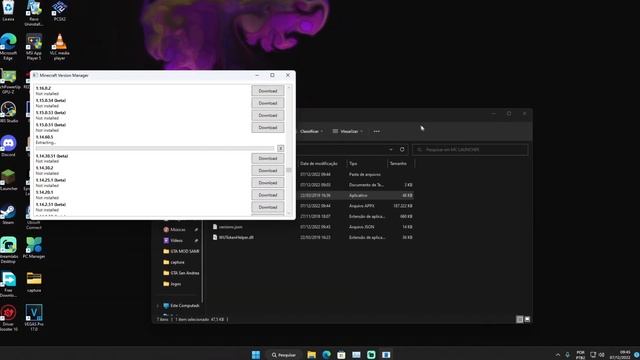Image resolution: width=640 pixels, height=360 pixels.
Task: Open File Explorer from the taskbar
Action: (x=311, y=355)
